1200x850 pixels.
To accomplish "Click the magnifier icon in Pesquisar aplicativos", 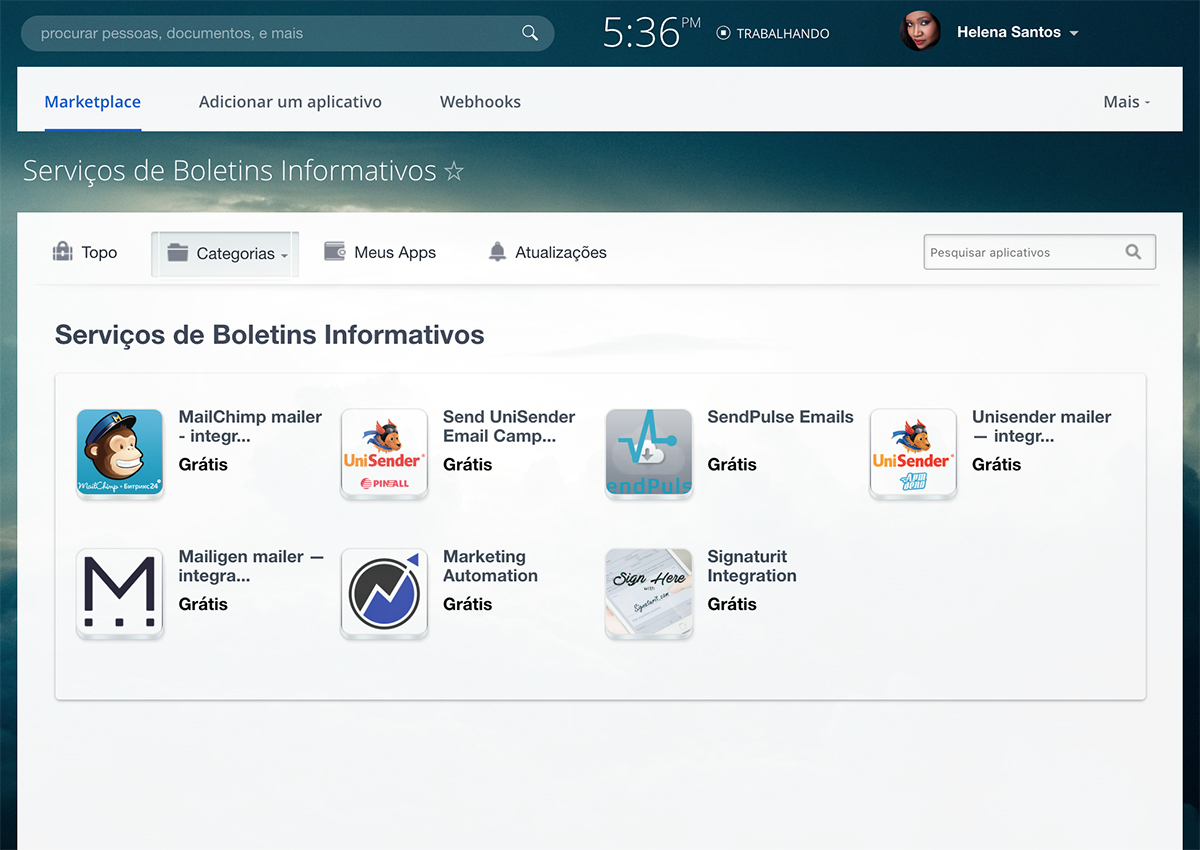I will click(1133, 252).
